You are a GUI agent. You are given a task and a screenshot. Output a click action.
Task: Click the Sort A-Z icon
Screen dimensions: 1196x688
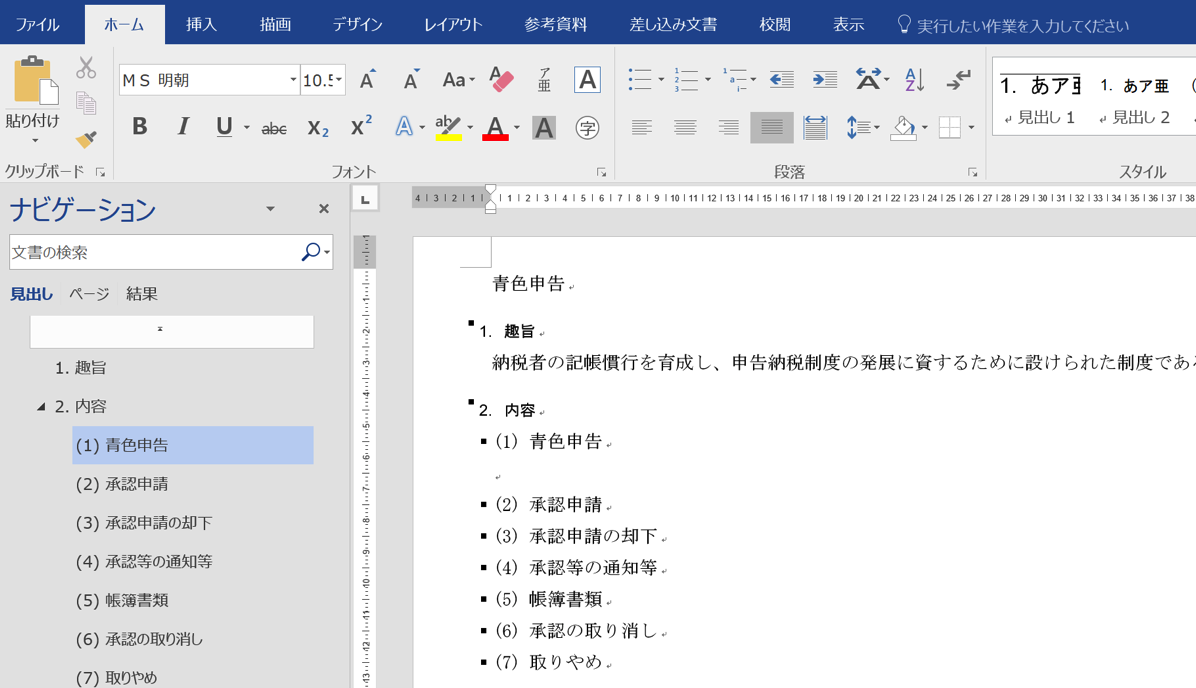tap(914, 80)
